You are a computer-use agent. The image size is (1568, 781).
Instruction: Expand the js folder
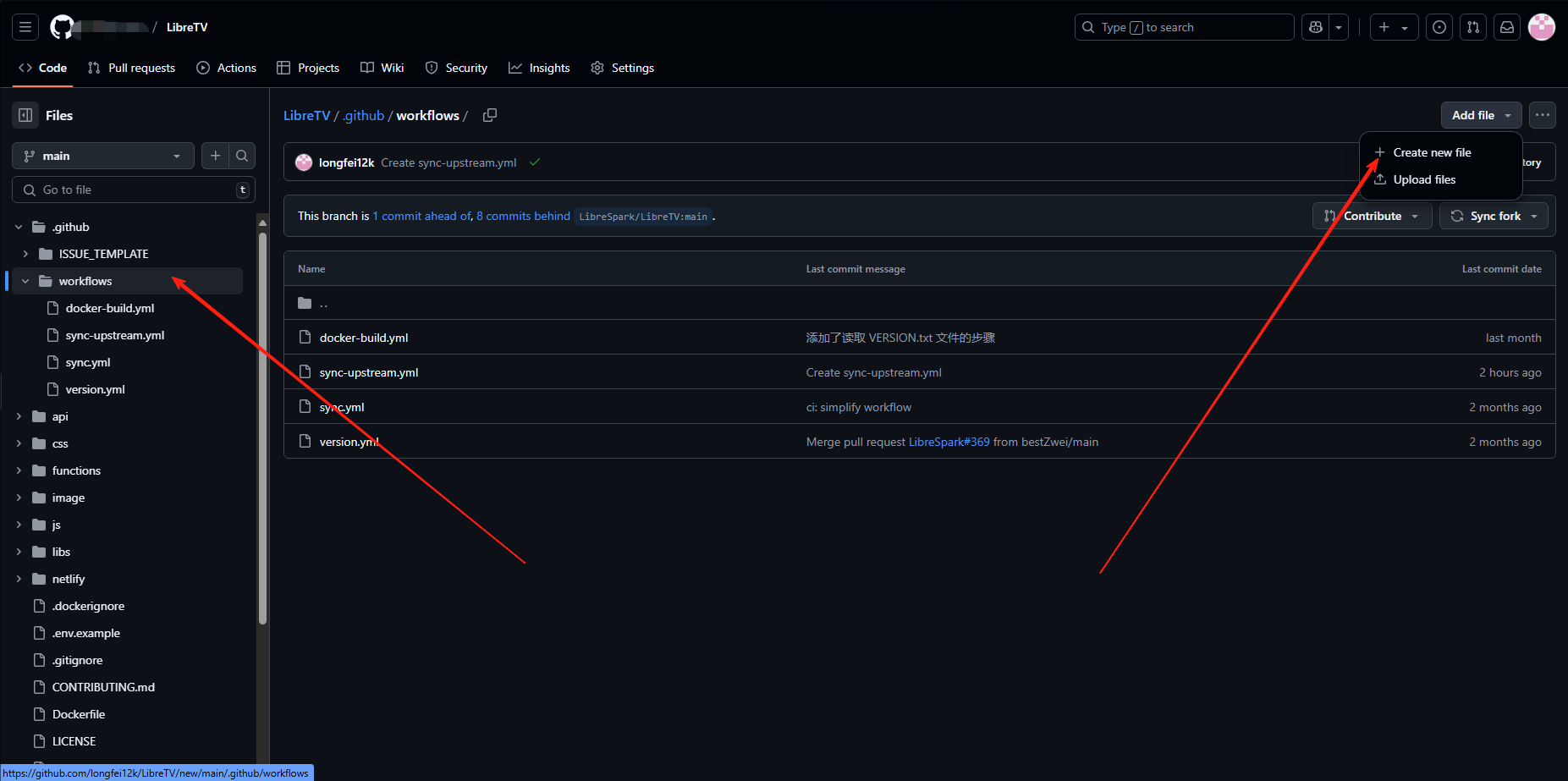tap(19, 525)
